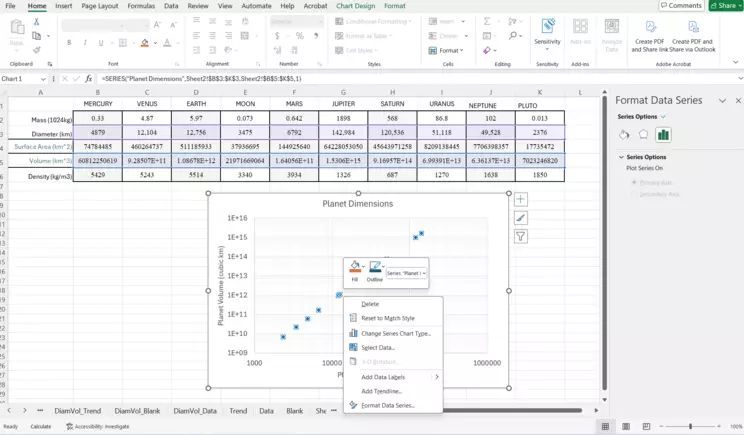Click the Sensitivity label icon

click(548, 26)
